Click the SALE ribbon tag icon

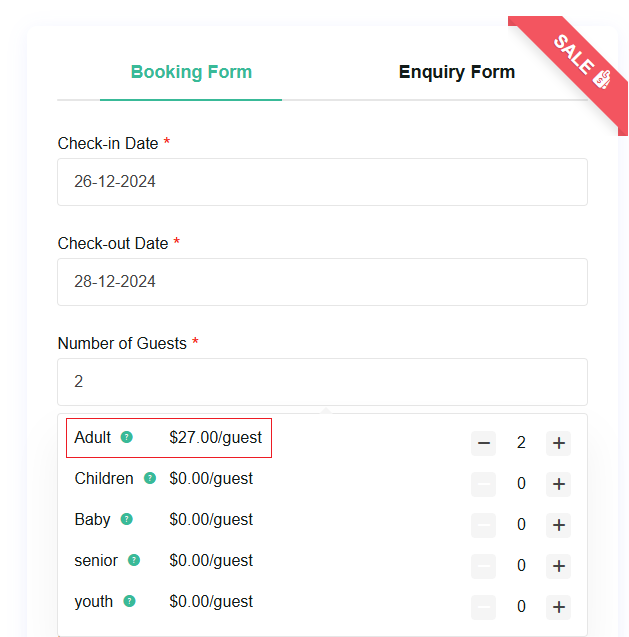click(601, 78)
